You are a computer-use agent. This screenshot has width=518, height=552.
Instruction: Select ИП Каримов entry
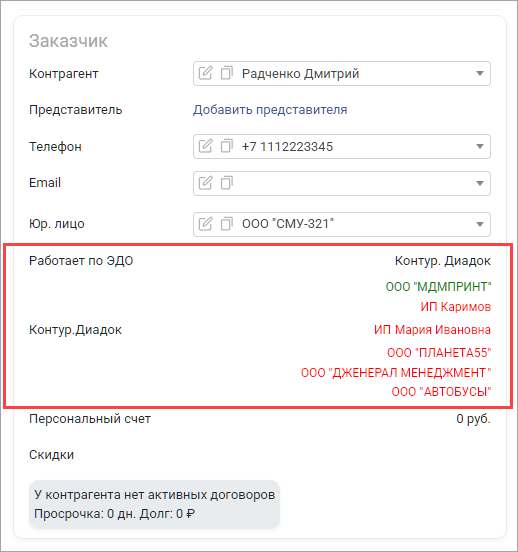pyautogui.click(x=456, y=307)
